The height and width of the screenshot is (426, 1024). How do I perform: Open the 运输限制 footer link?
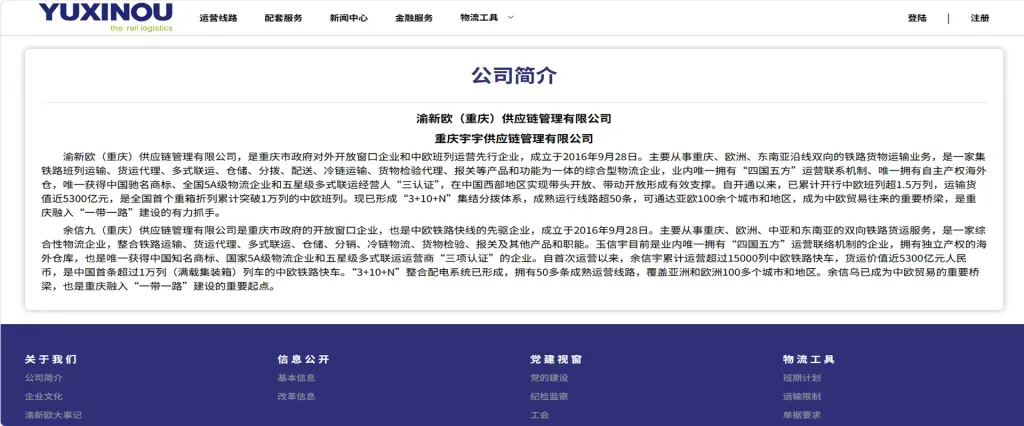801,396
